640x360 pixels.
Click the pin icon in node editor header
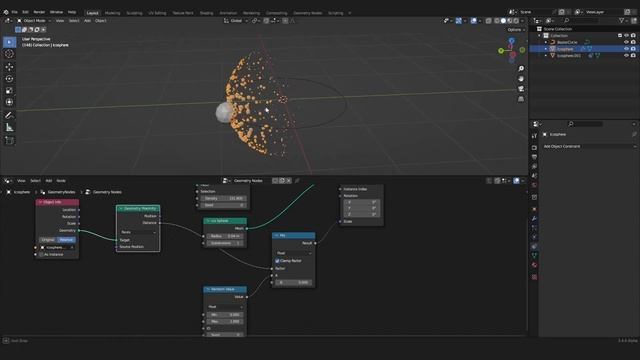[x=297, y=180]
